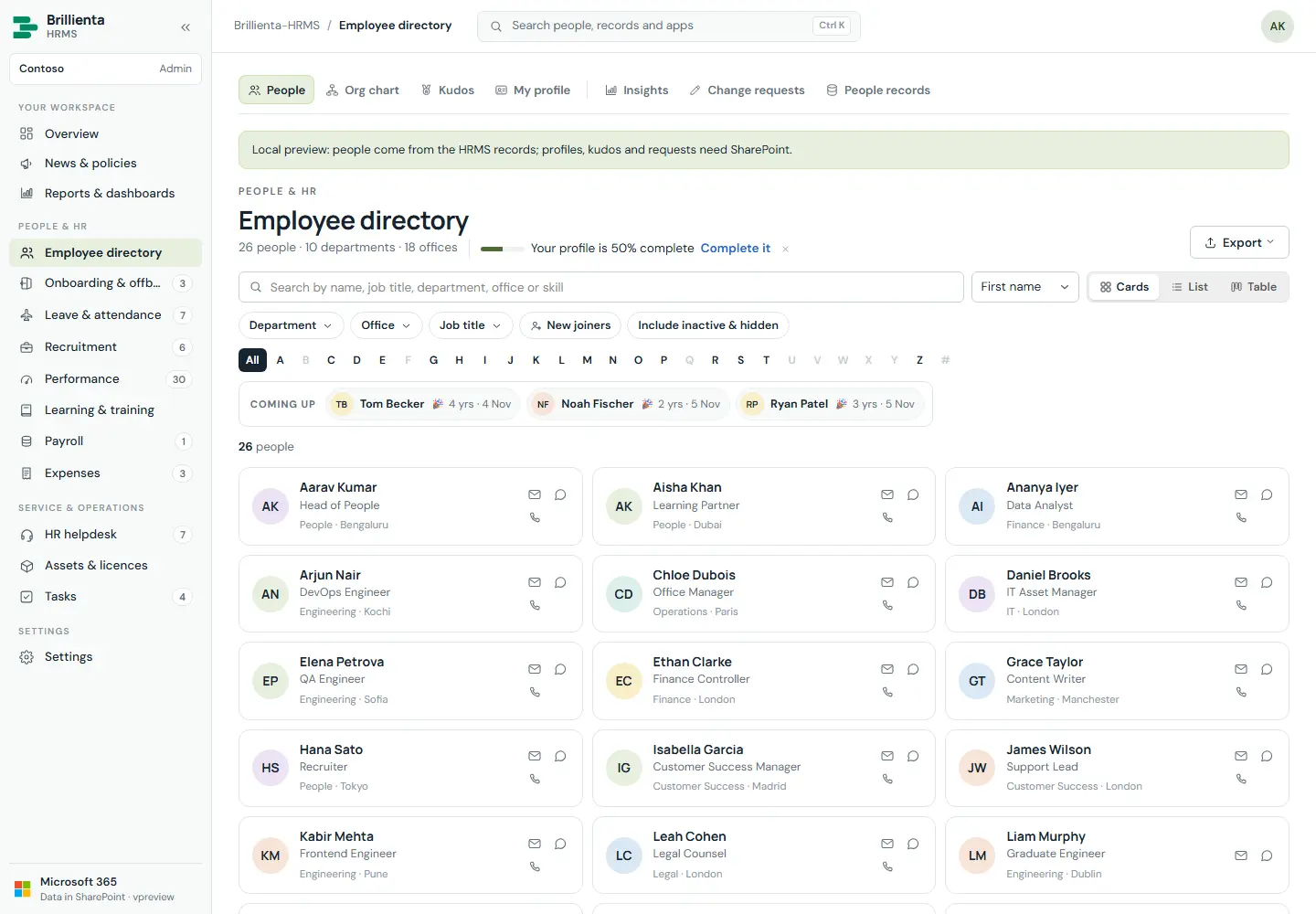Expand the Job title filter

(x=471, y=325)
